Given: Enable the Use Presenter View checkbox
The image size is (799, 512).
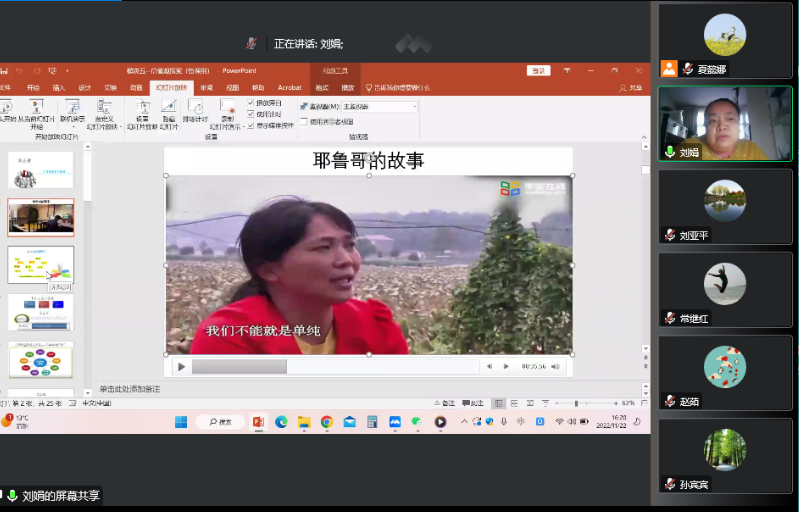Looking at the screenshot, I should tap(303, 121).
